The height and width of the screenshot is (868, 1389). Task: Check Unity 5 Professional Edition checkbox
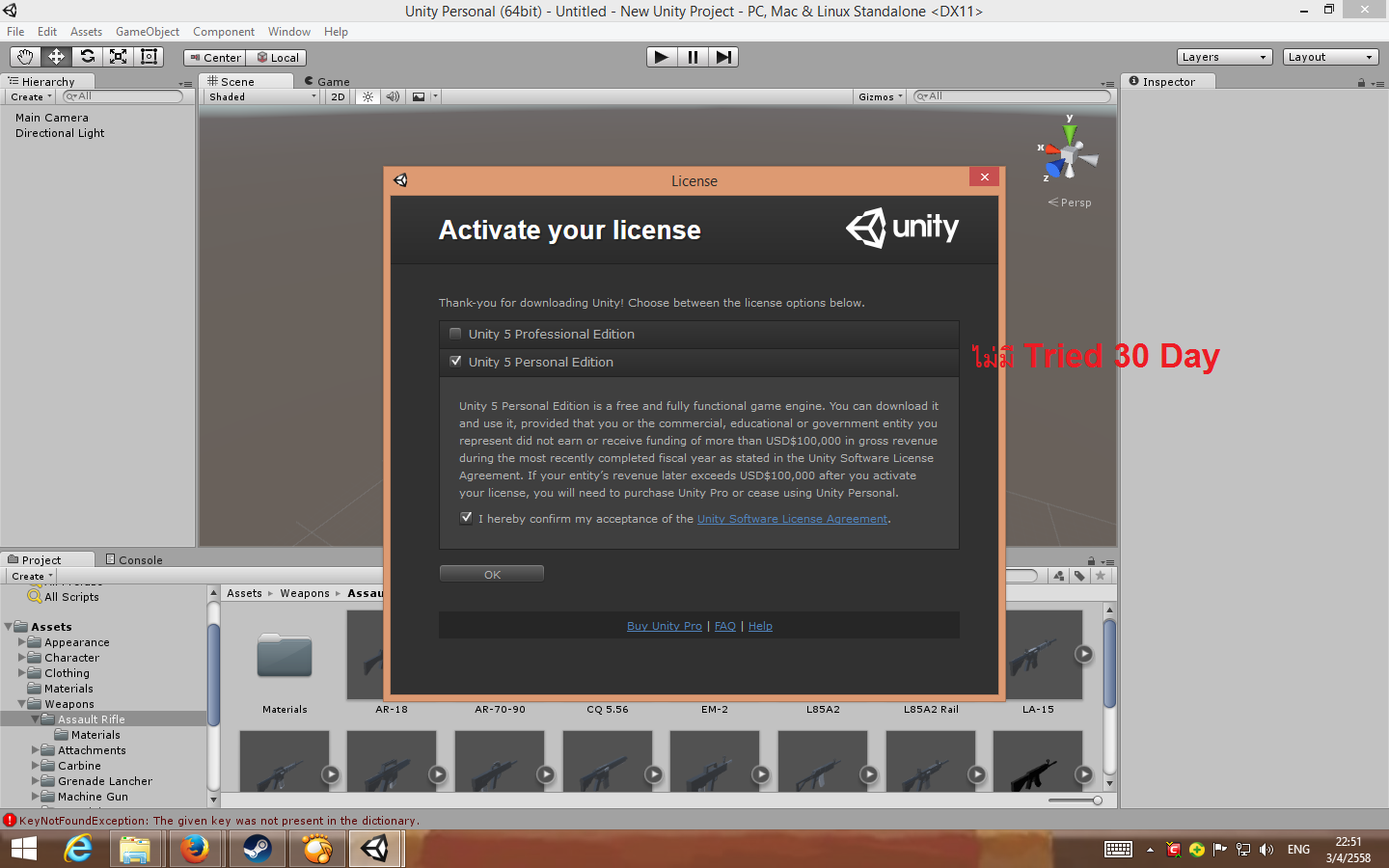click(x=455, y=334)
